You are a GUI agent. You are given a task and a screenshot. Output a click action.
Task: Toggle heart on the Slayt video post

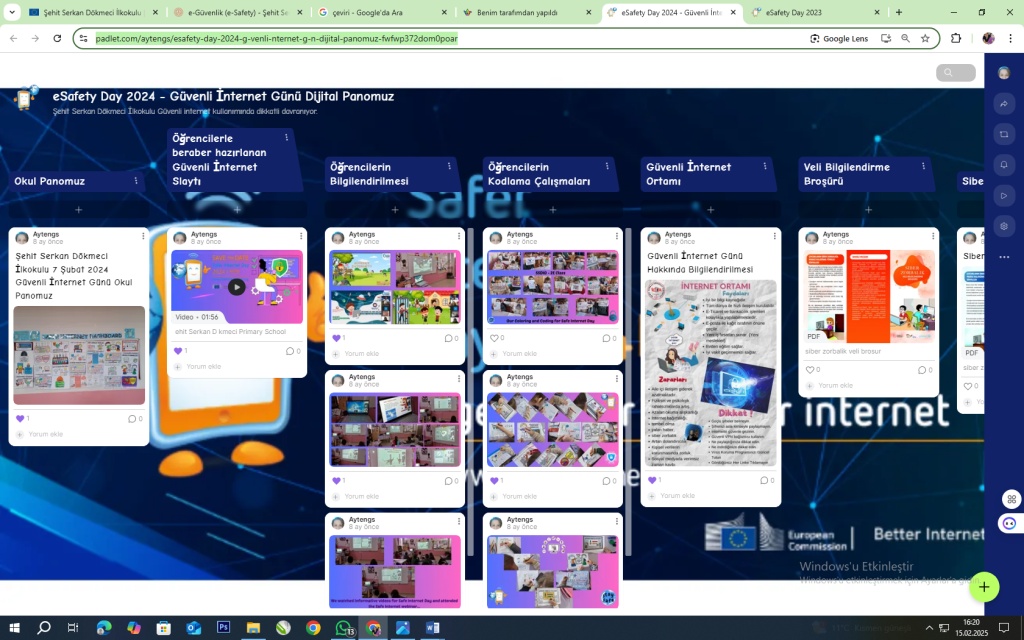pos(178,351)
